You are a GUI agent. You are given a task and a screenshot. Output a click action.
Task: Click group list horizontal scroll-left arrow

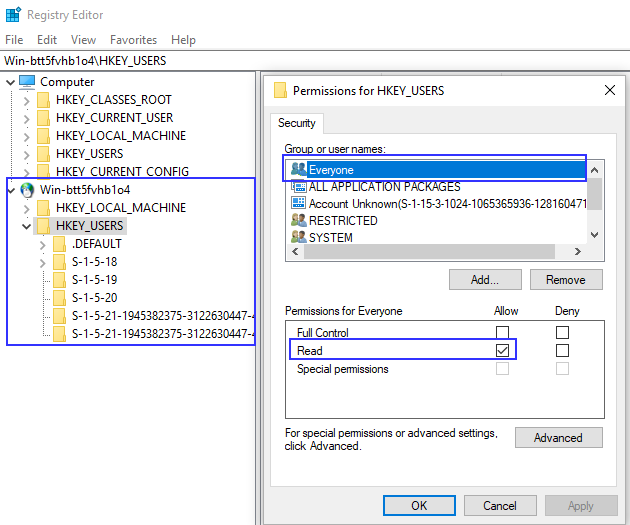click(x=295, y=251)
